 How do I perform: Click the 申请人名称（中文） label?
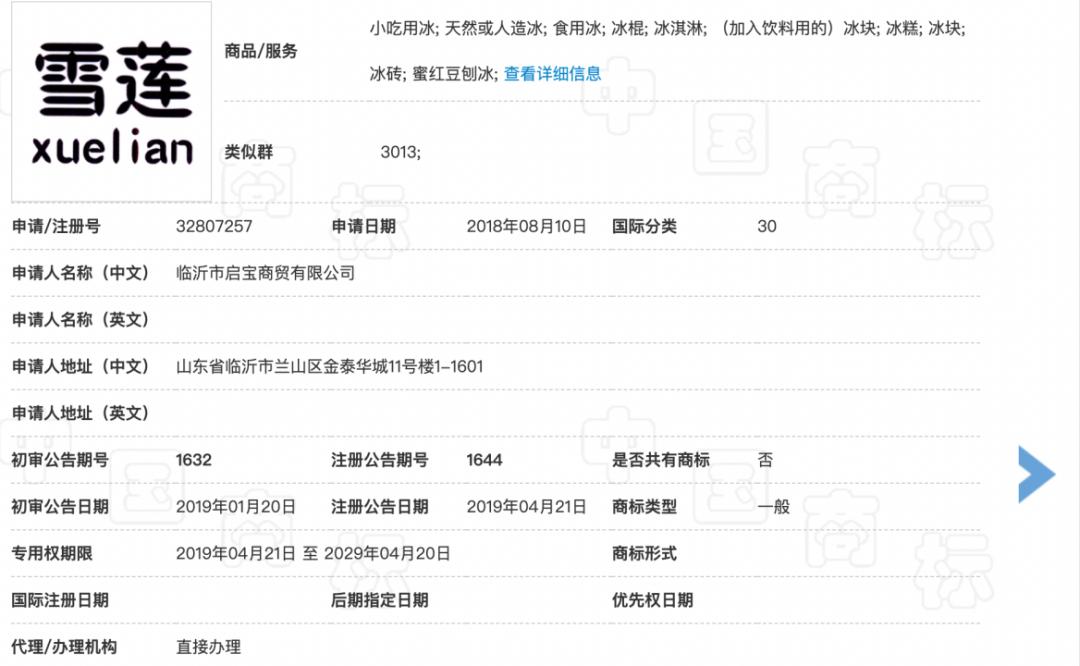click(x=81, y=273)
